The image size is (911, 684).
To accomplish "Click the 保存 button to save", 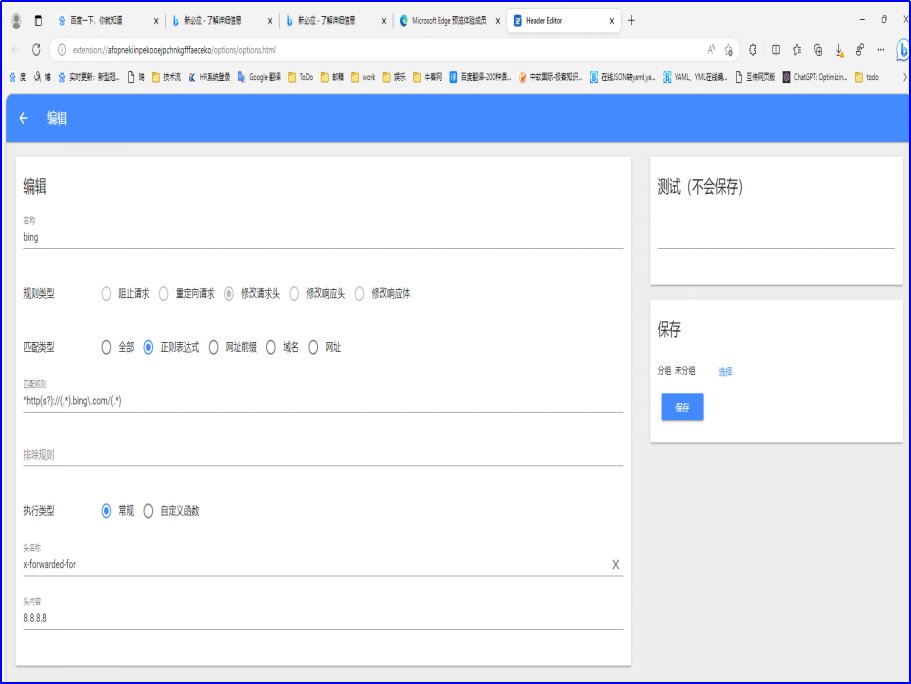I will pyautogui.click(x=681, y=407).
